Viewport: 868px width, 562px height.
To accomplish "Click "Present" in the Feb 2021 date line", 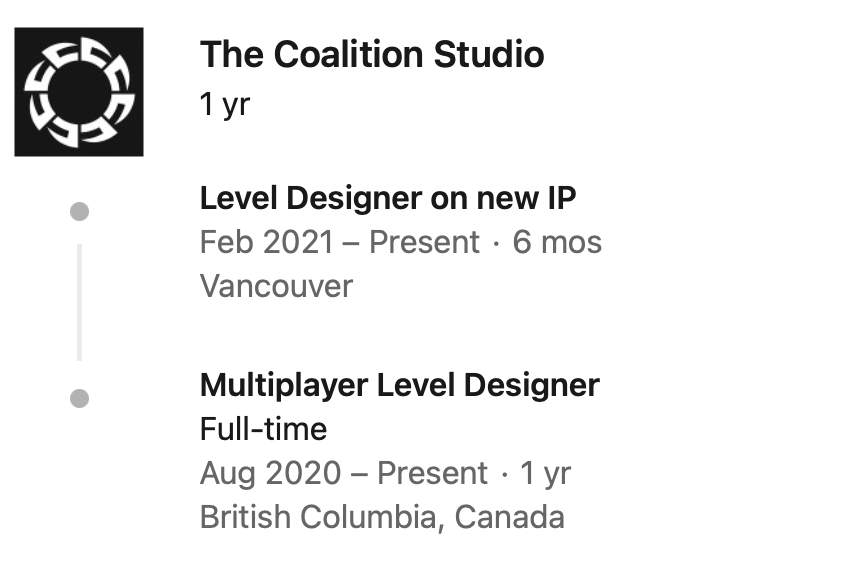I will click(x=425, y=243).
